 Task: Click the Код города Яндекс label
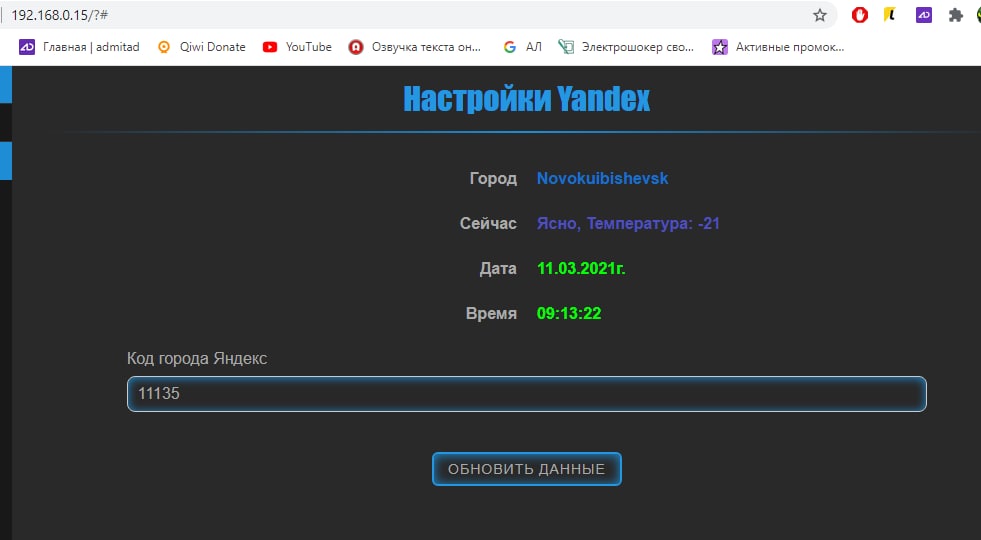[x=197, y=359]
